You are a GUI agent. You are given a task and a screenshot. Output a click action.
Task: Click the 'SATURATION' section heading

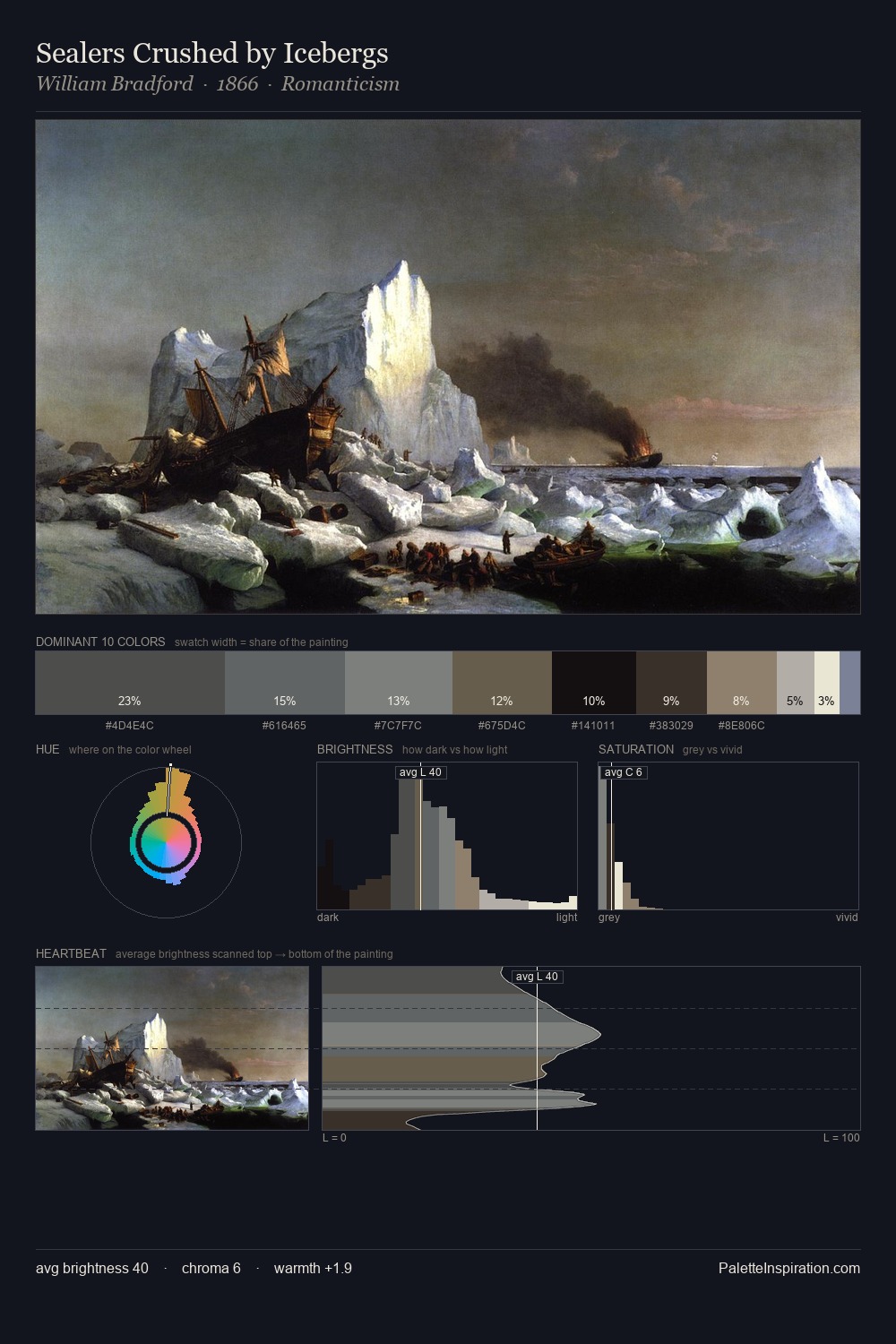(636, 750)
